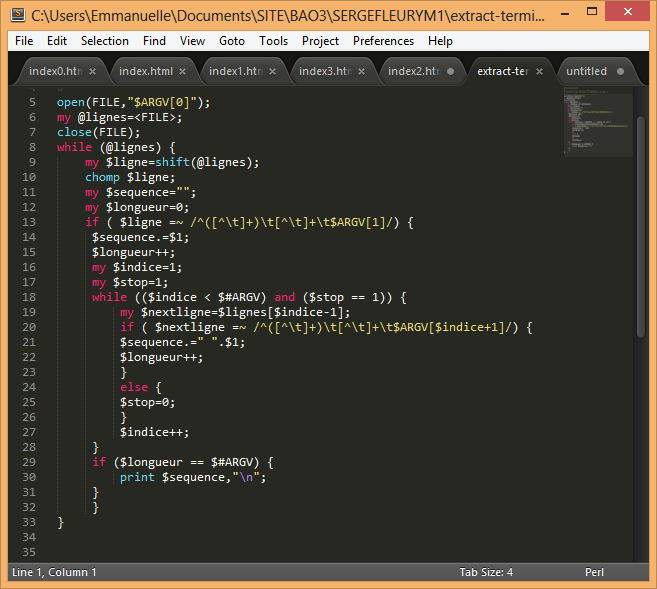The height and width of the screenshot is (589, 657).
Task: Click 'open' keyword on line 5
Action: click(x=71, y=102)
